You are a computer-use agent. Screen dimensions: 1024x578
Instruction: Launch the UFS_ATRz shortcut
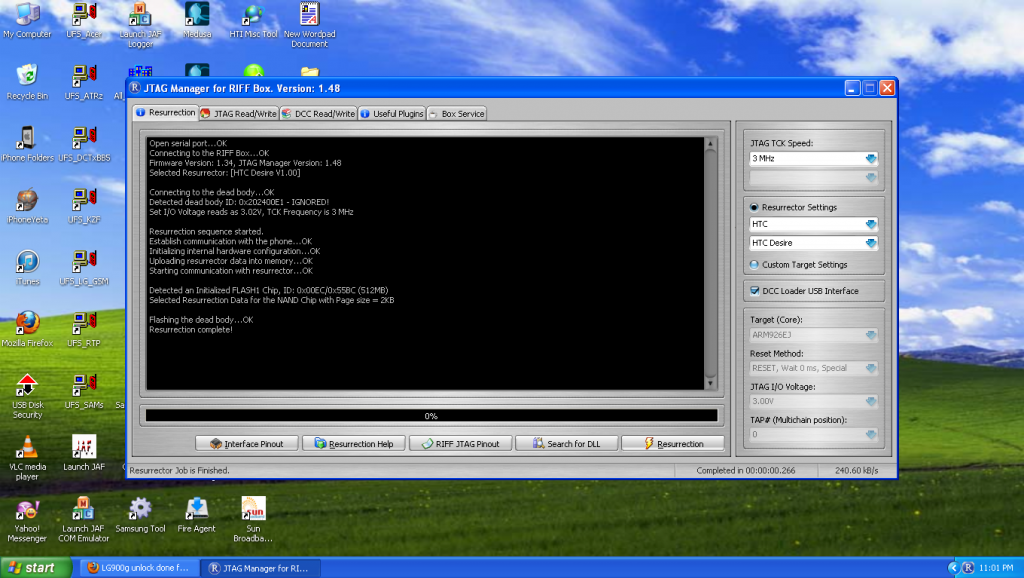(84, 82)
